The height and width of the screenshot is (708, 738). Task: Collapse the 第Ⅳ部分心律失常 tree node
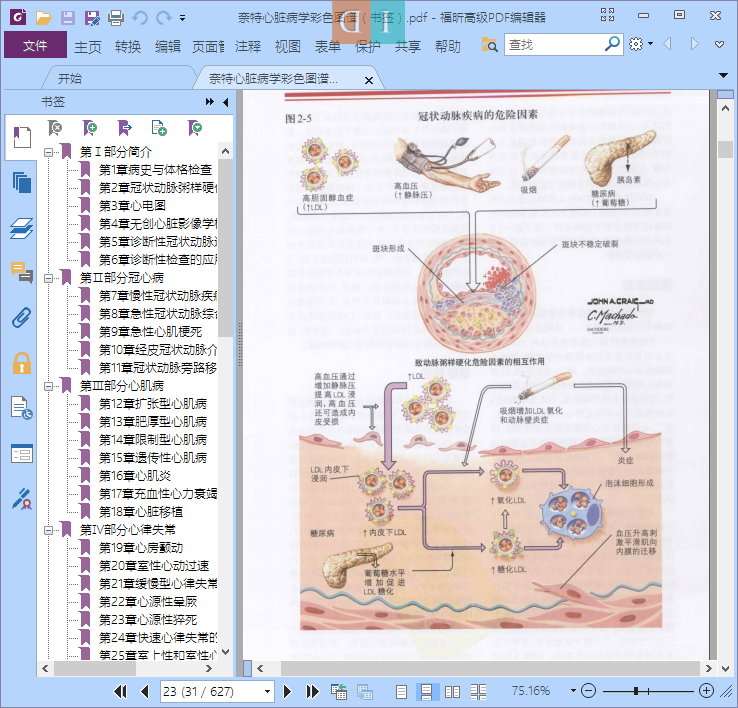click(48, 530)
